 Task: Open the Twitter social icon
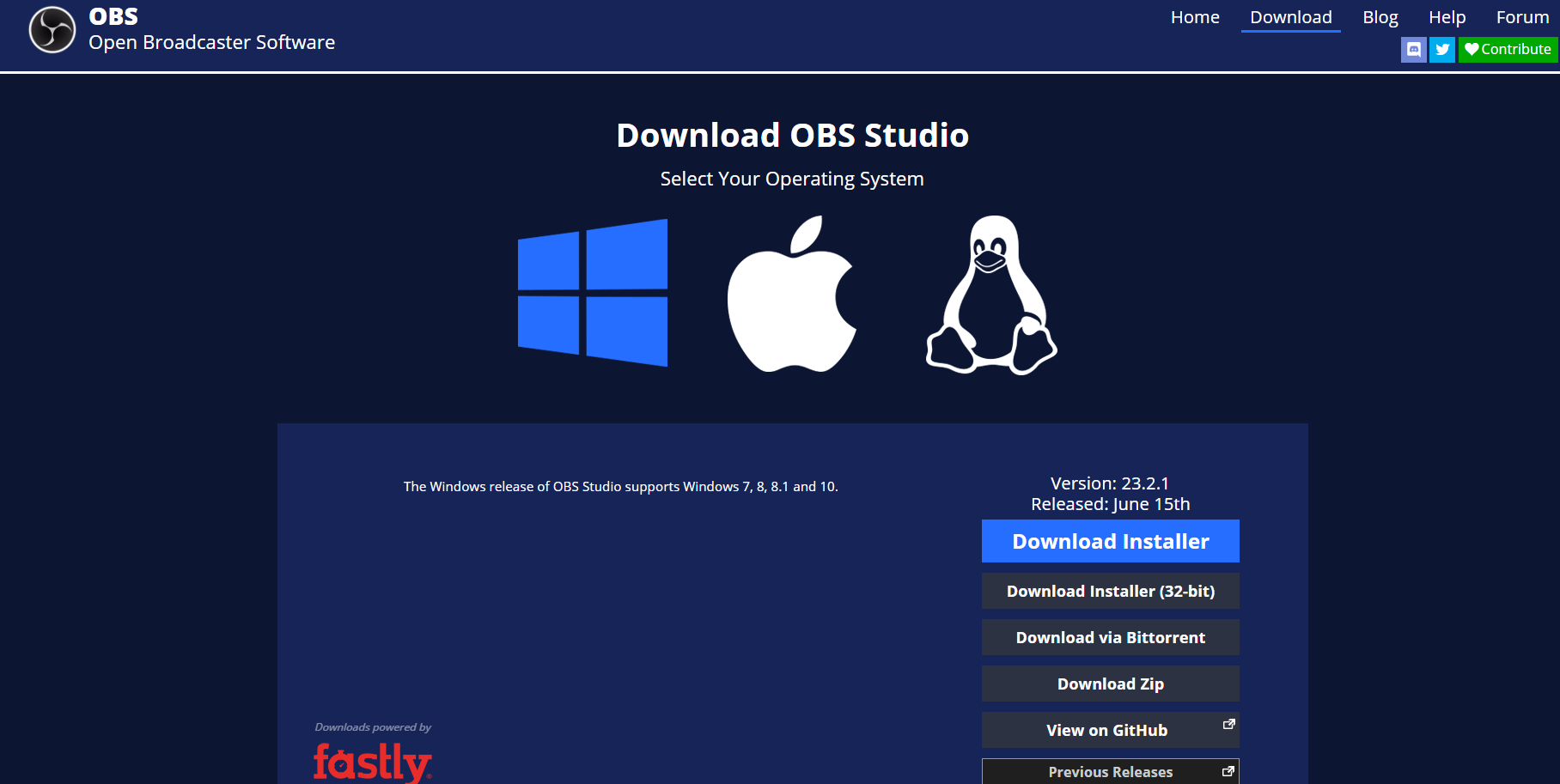pyautogui.click(x=1442, y=50)
